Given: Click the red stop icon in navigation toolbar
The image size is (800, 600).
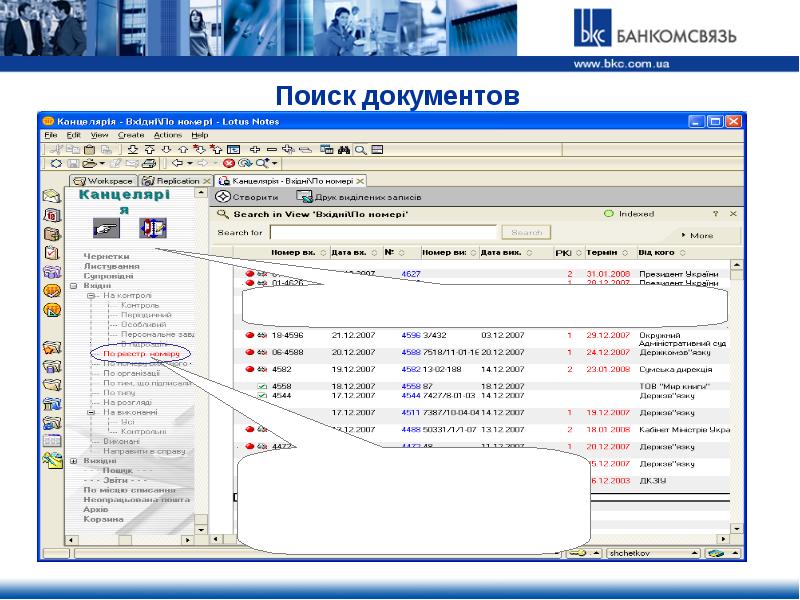Looking at the screenshot, I should 229,163.
